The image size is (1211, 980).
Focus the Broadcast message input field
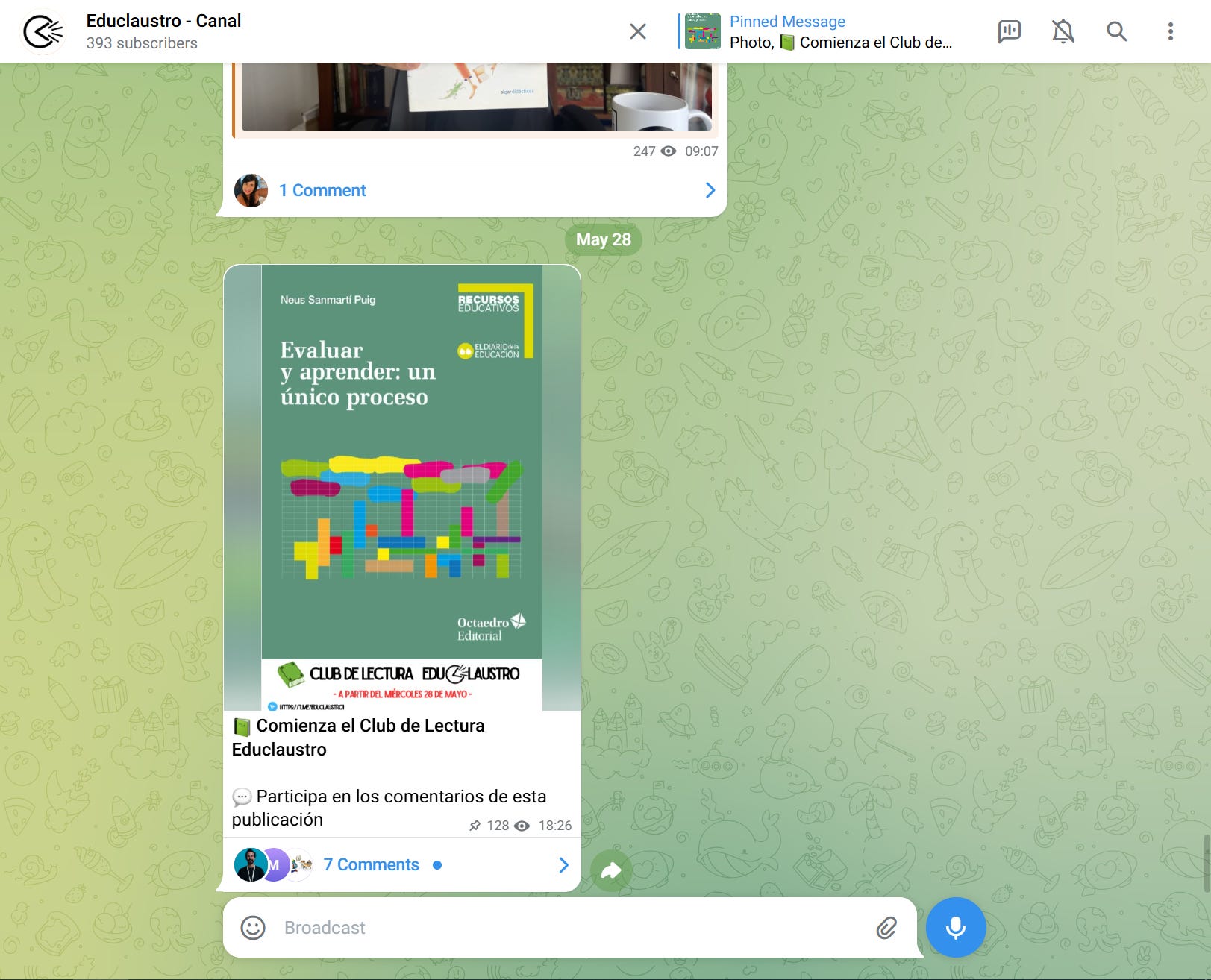click(569, 928)
